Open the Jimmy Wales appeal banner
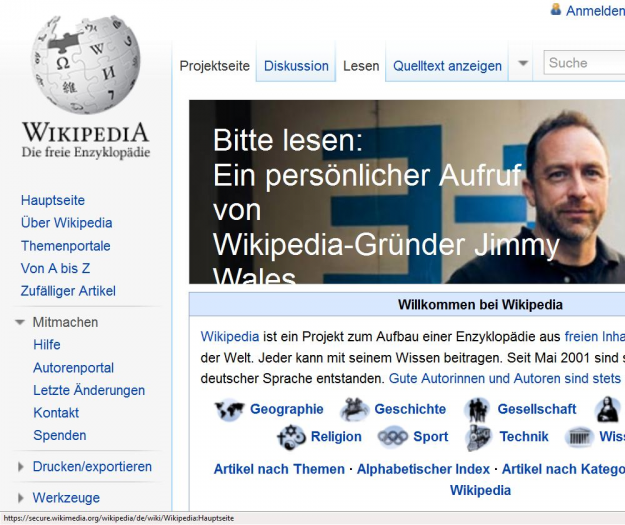Image resolution: width=625 pixels, height=525 pixels. pyautogui.click(x=407, y=192)
